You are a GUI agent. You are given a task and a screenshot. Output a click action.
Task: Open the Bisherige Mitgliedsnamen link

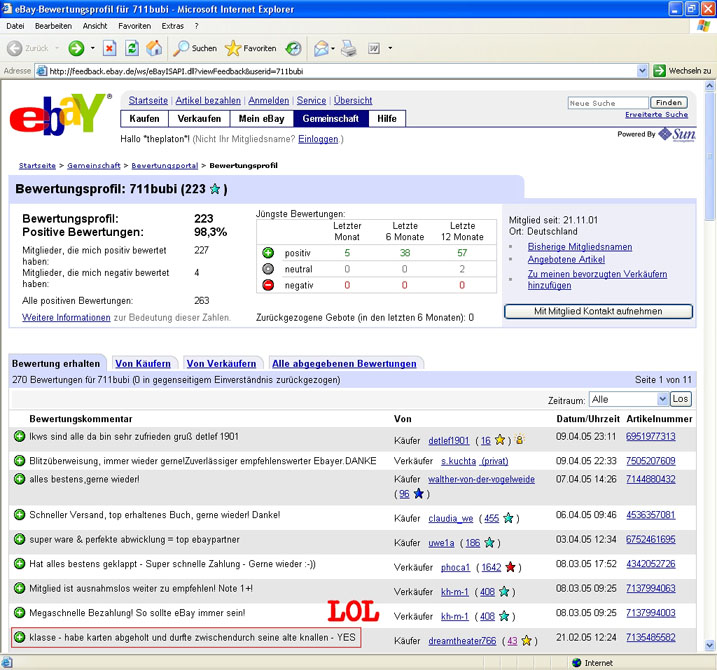click(x=577, y=246)
